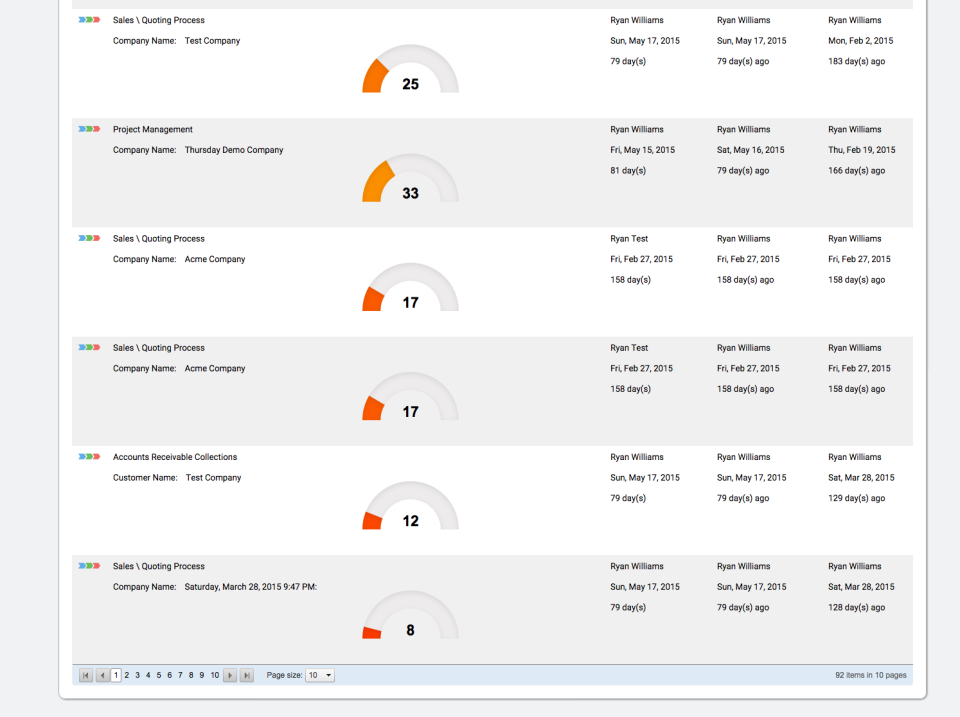The height and width of the screenshot is (717, 960).
Task: Select page 10 in the pager
Action: tap(215, 675)
